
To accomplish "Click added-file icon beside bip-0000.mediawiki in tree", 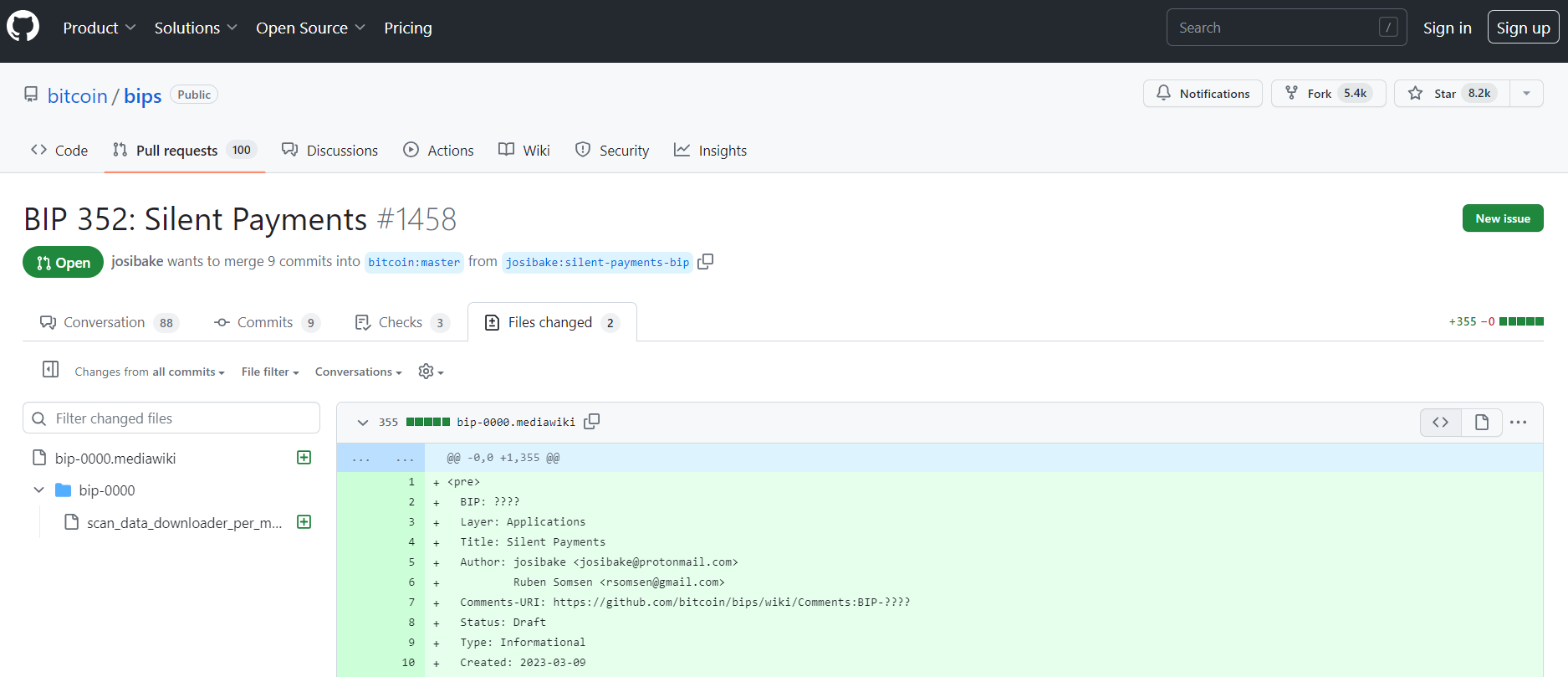I will (304, 457).
